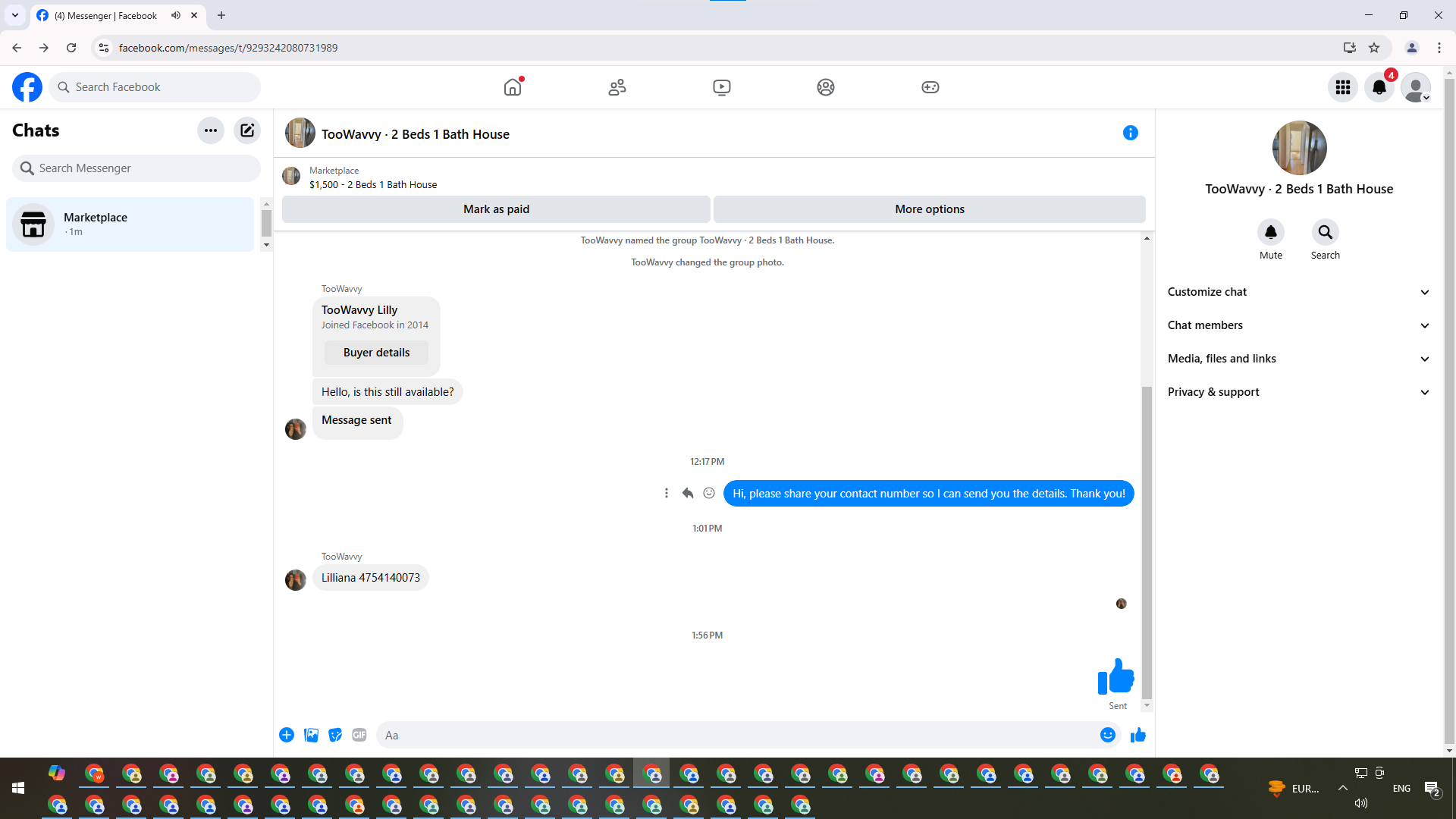The width and height of the screenshot is (1456, 819).
Task: Send a thumbs up like
Action: coord(1137,735)
